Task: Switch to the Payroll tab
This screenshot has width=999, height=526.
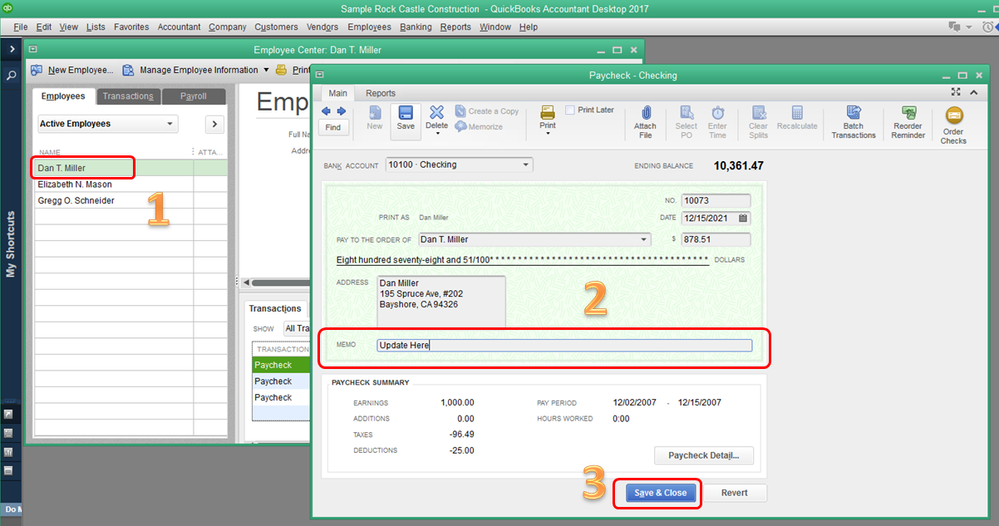Action: tap(193, 96)
